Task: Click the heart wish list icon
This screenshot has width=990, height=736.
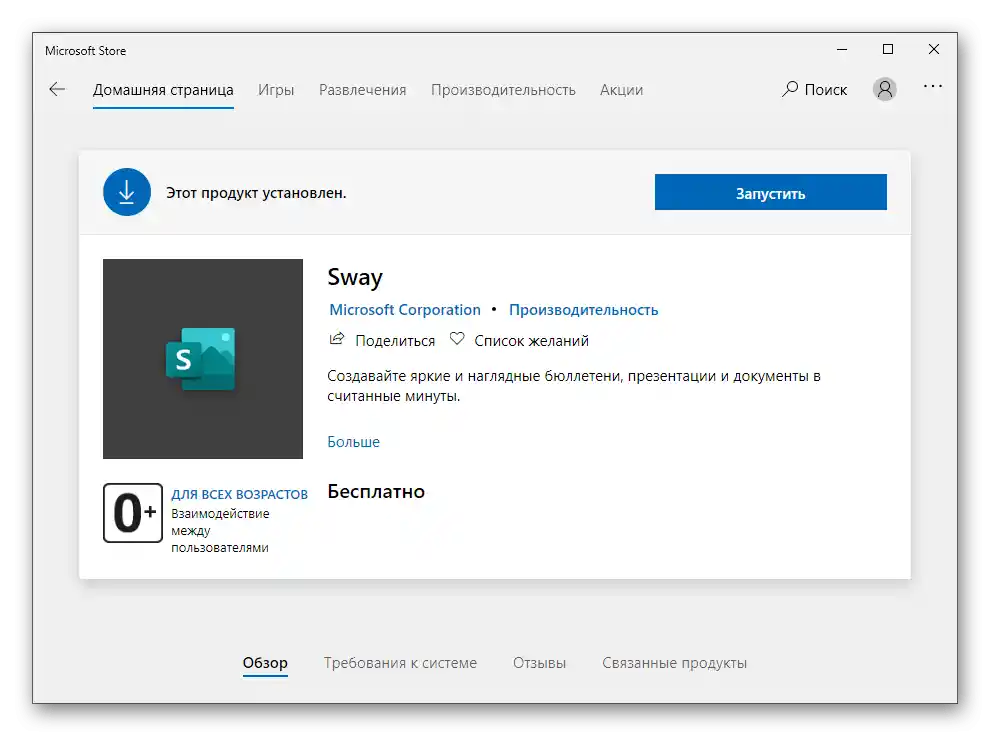Action: tap(457, 339)
